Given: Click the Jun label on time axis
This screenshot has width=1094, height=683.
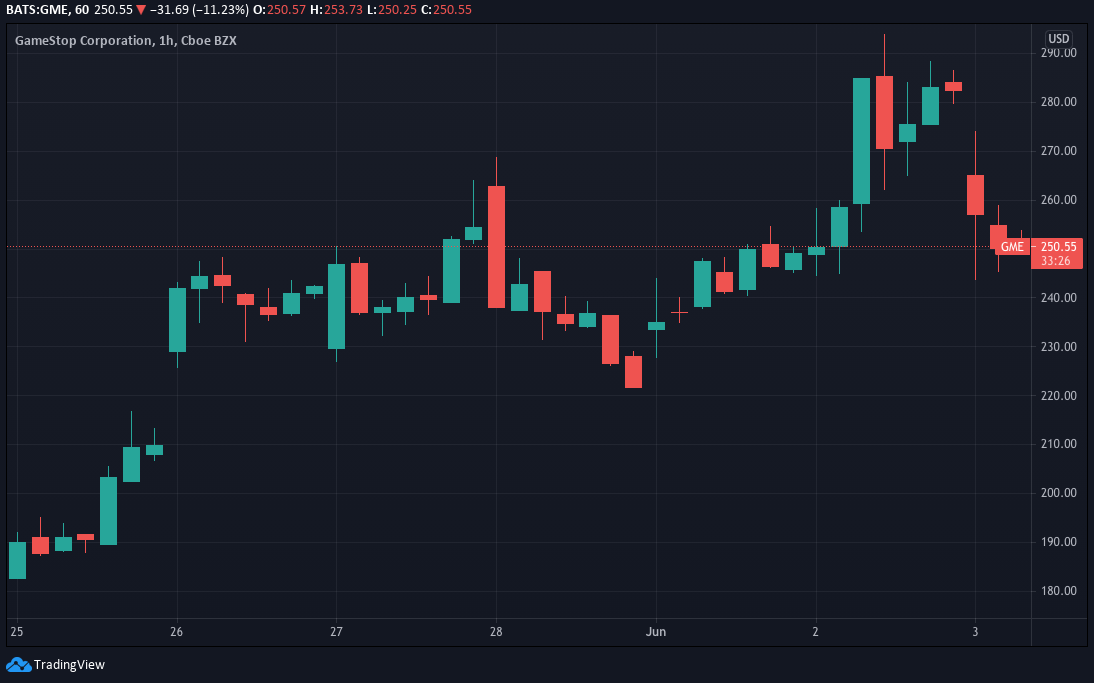Looking at the screenshot, I should 656,632.
